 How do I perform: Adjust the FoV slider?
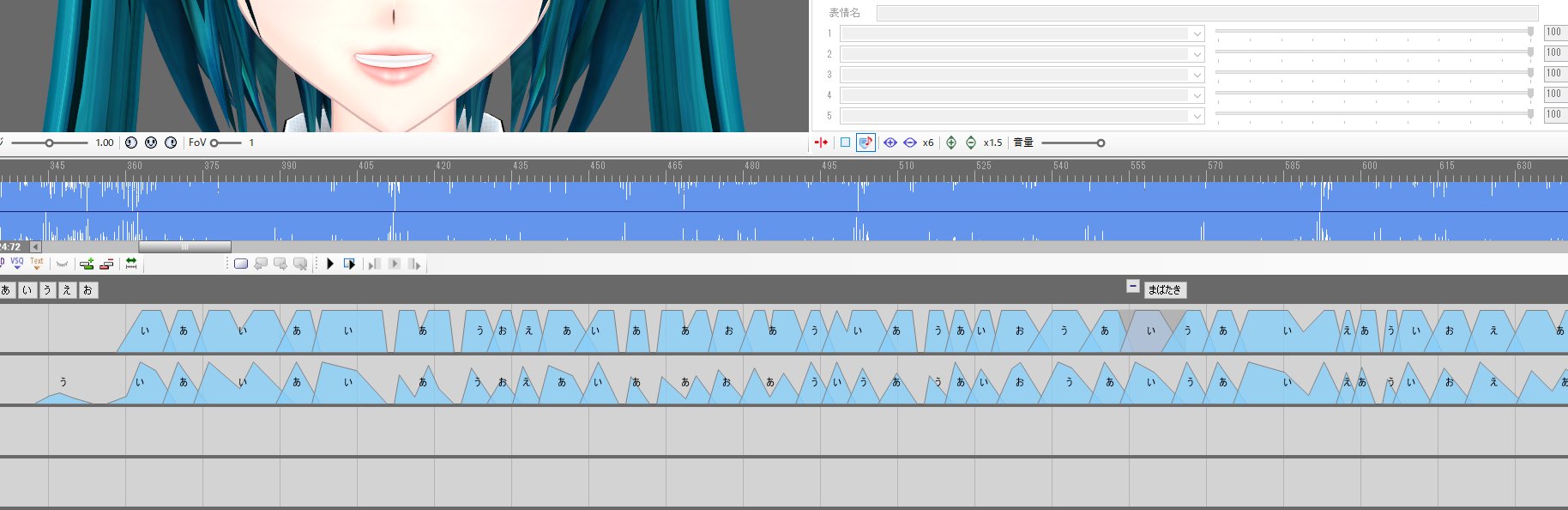(226, 143)
